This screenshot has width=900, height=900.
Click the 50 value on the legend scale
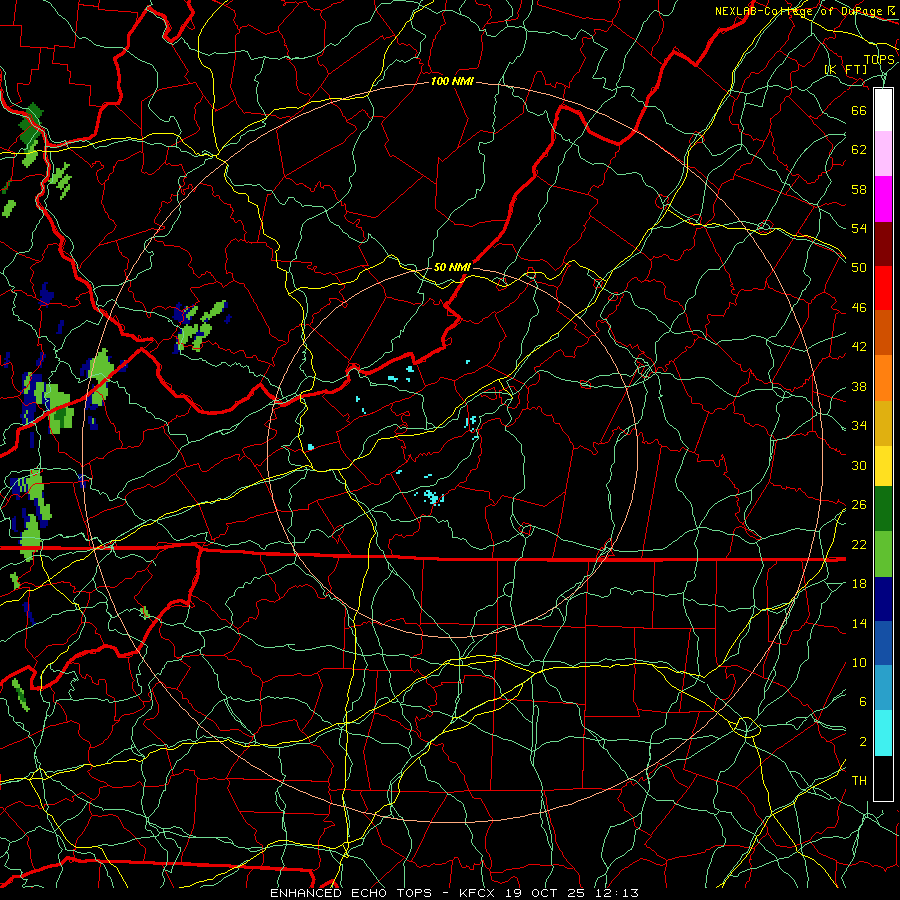859,267
